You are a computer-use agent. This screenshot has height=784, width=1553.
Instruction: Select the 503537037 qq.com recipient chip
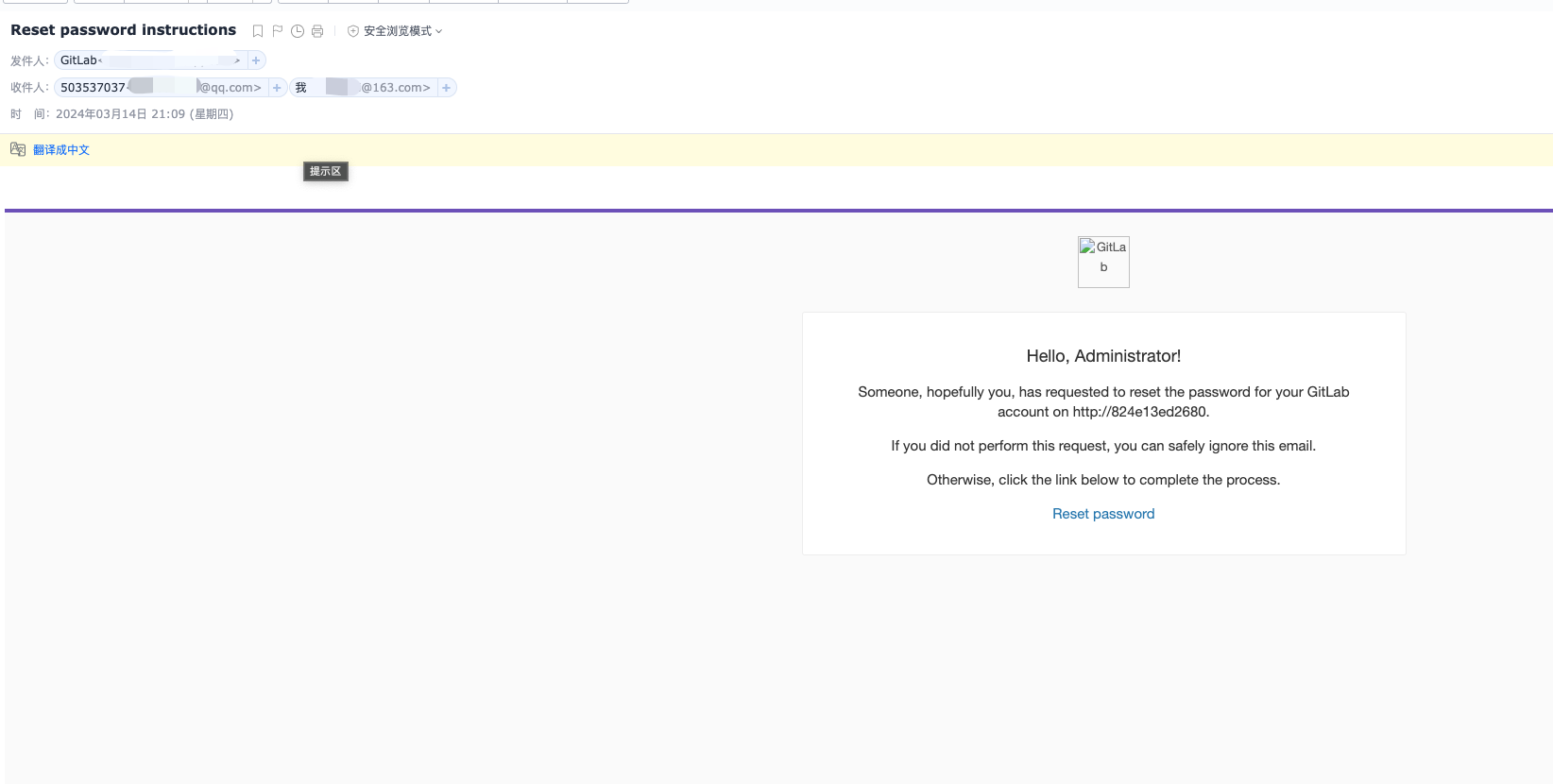(x=162, y=88)
